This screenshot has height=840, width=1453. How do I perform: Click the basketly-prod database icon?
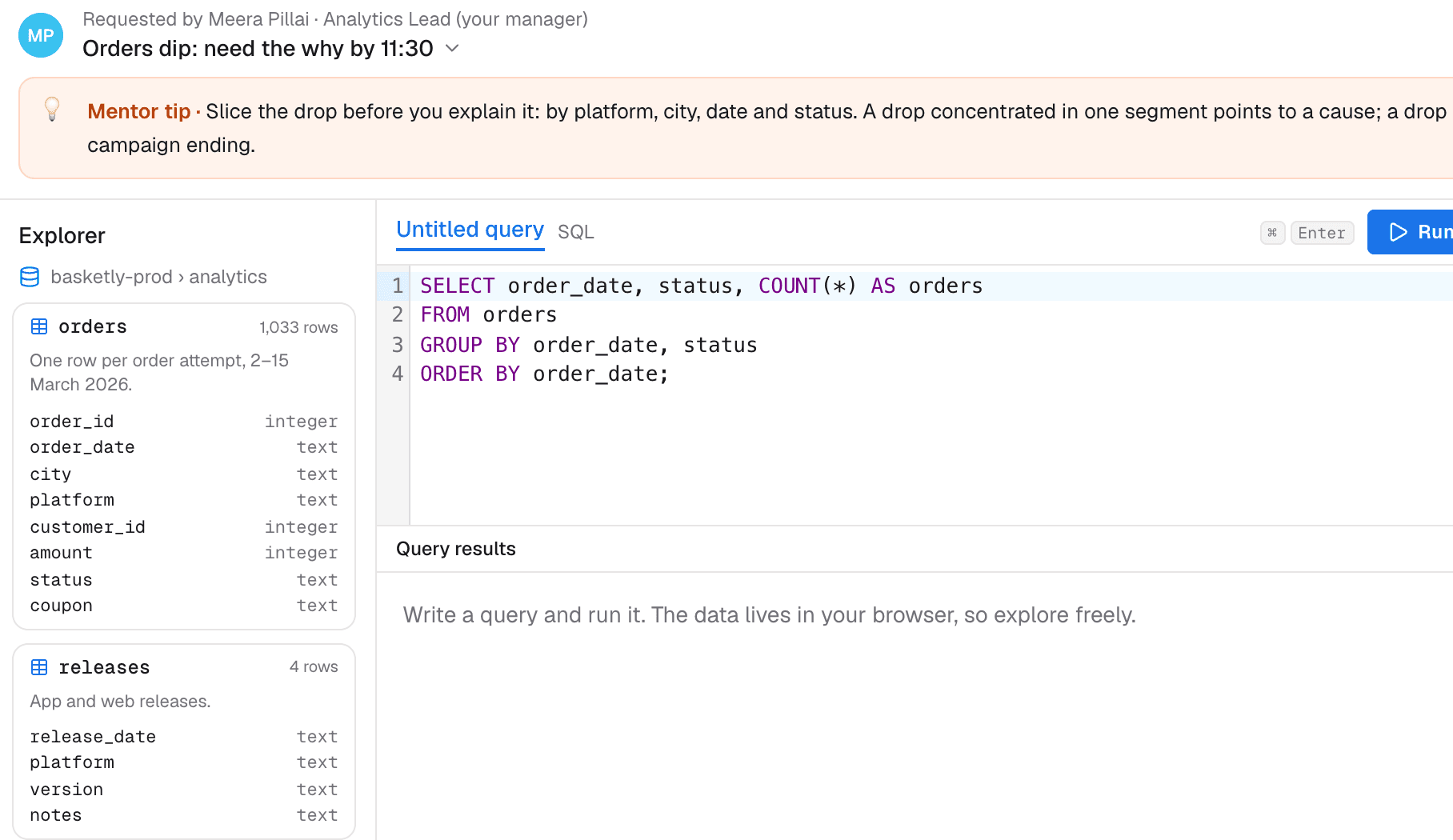tap(30, 277)
